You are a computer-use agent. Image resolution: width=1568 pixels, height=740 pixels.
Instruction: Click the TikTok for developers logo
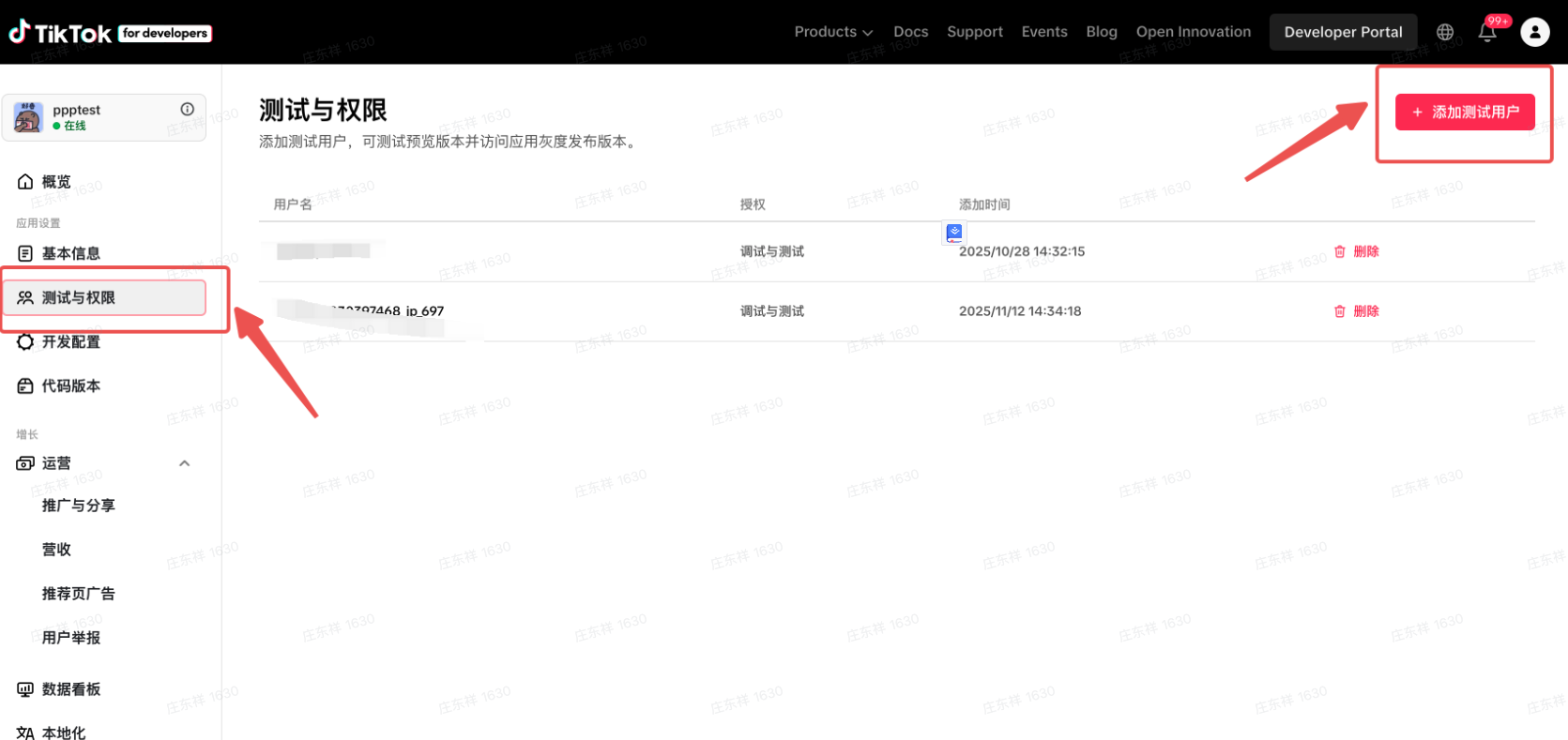(110, 33)
